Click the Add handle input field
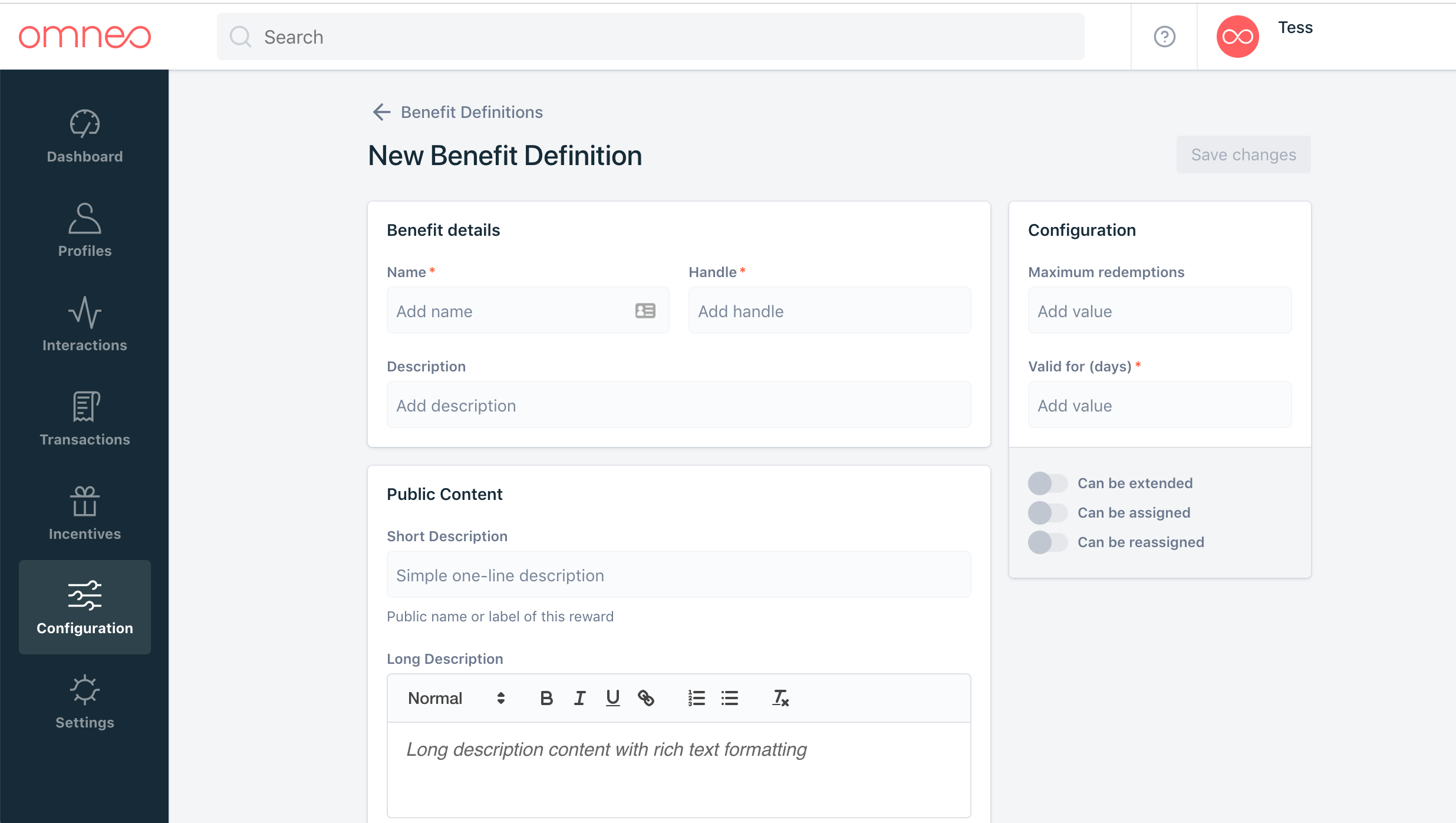This screenshot has width=1456, height=823. coord(829,310)
